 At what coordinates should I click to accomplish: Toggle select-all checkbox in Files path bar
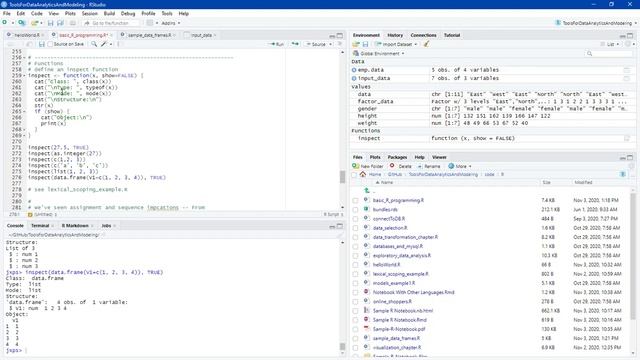(354, 175)
